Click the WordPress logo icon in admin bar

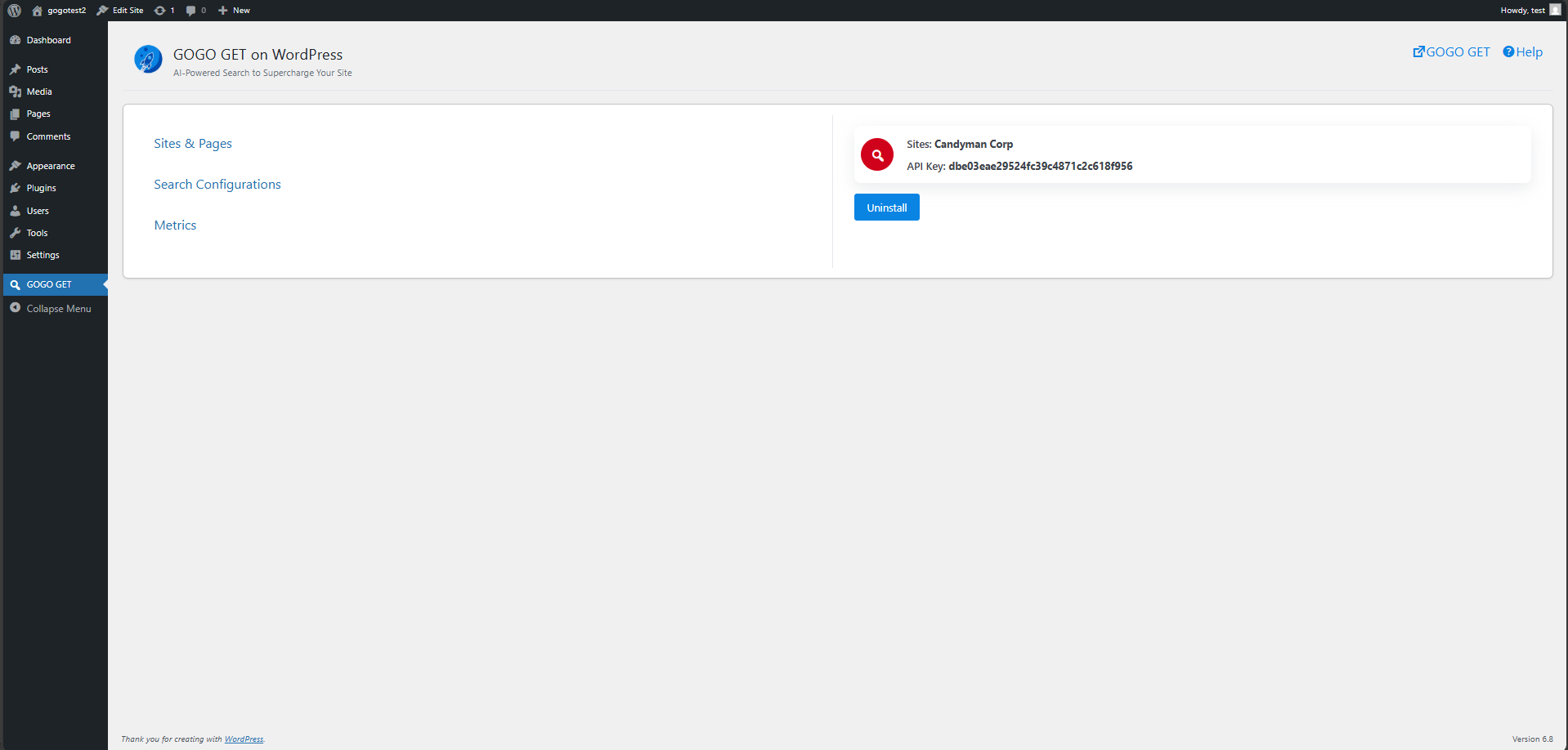pos(14,11)
